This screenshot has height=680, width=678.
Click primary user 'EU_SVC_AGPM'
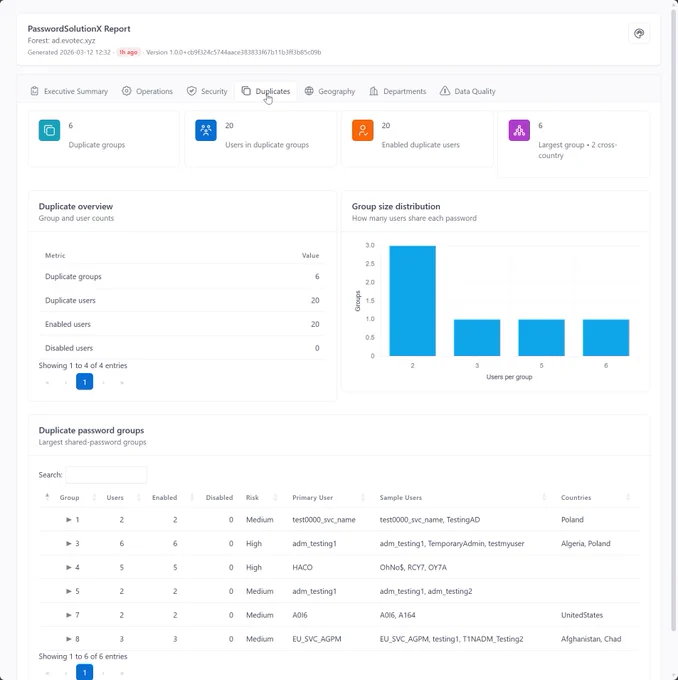[x=317, y=639]
